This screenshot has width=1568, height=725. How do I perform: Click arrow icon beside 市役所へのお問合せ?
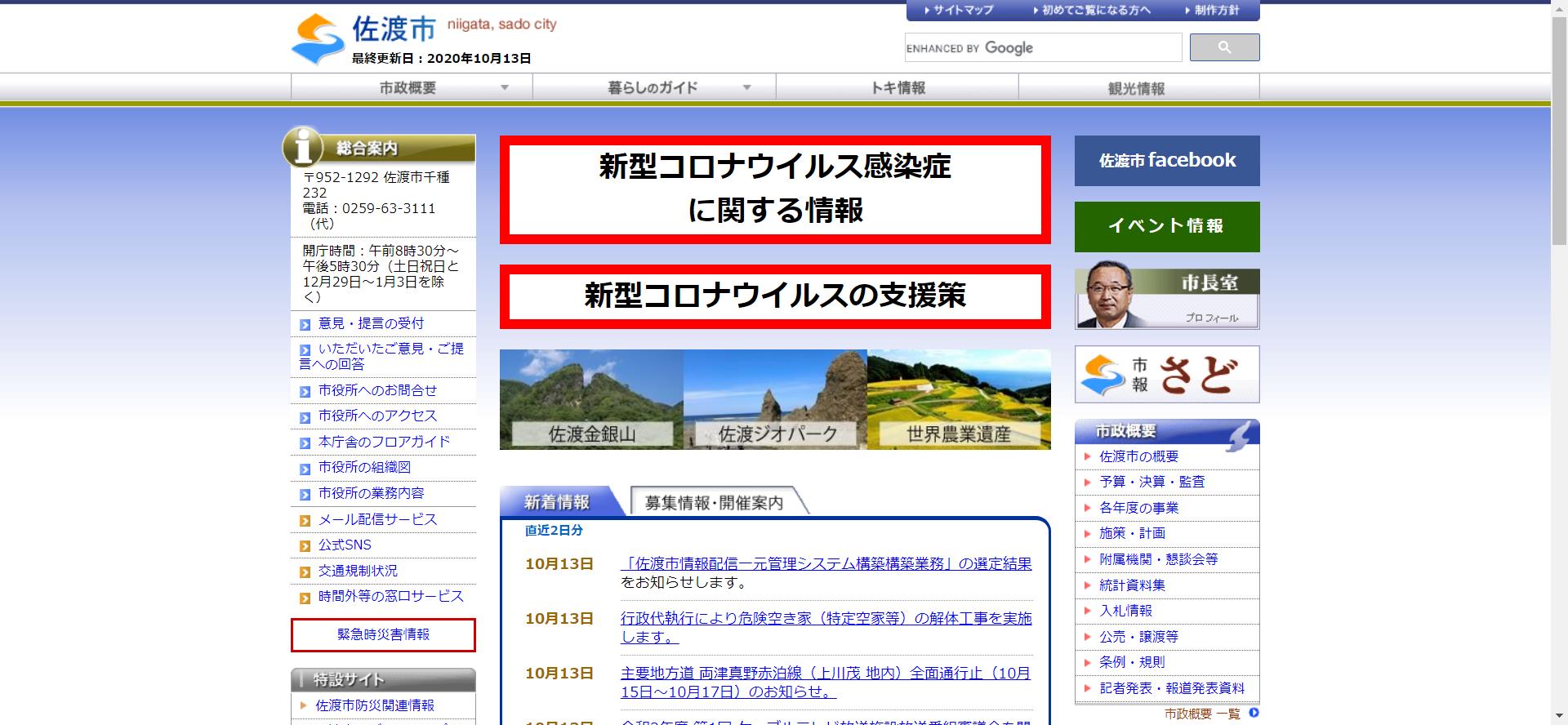click(305, 392)
